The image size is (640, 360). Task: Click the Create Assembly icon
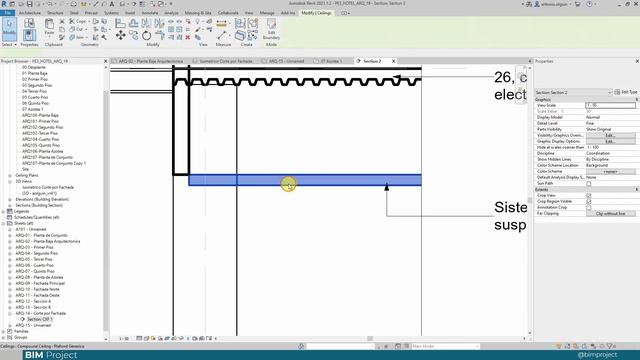pos(240,23)
